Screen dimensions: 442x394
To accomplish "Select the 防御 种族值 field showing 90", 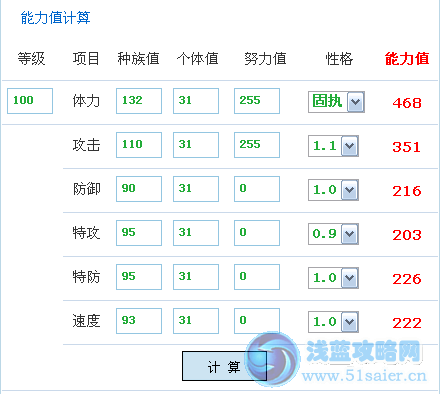I will tap(139, 189).
